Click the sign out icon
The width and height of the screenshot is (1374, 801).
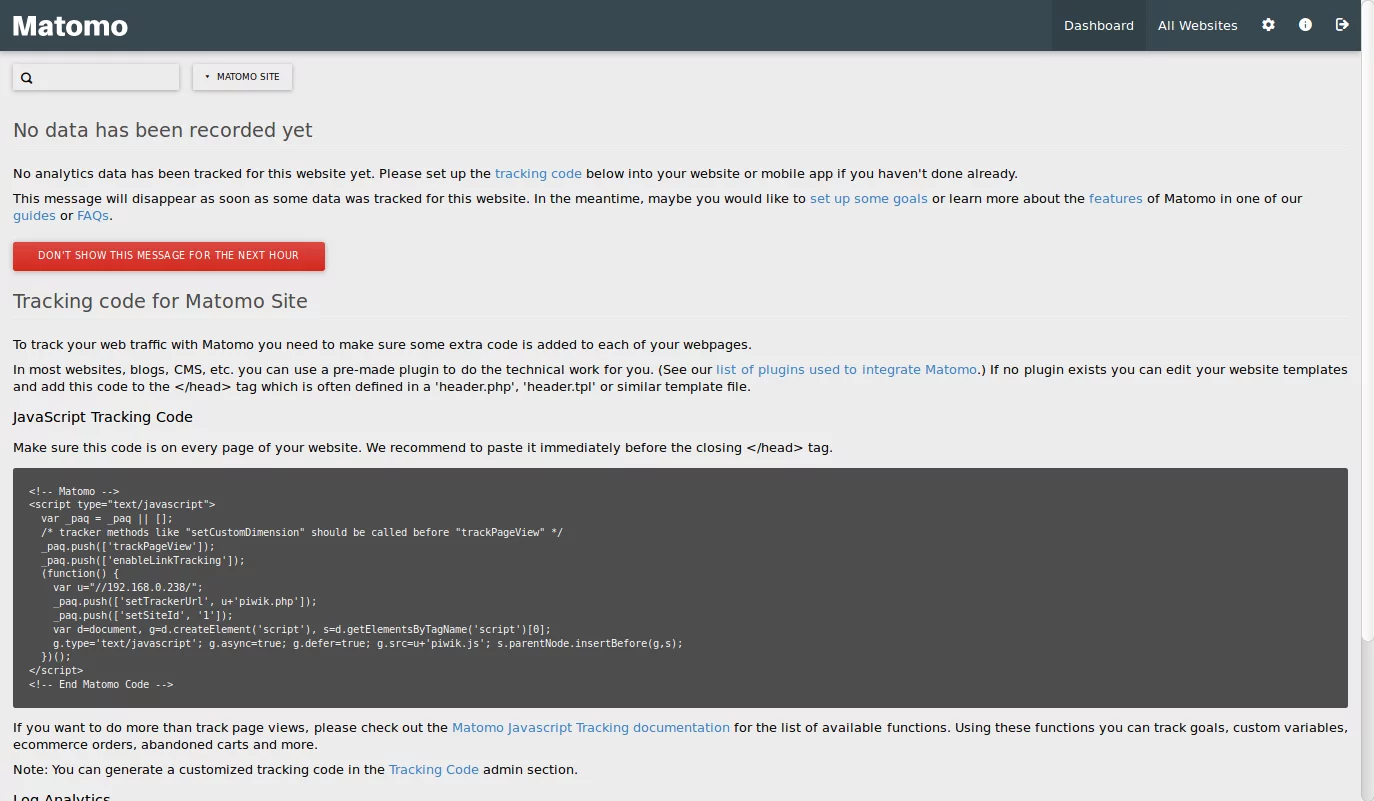pyautogui.click(x=1342, y=25)
